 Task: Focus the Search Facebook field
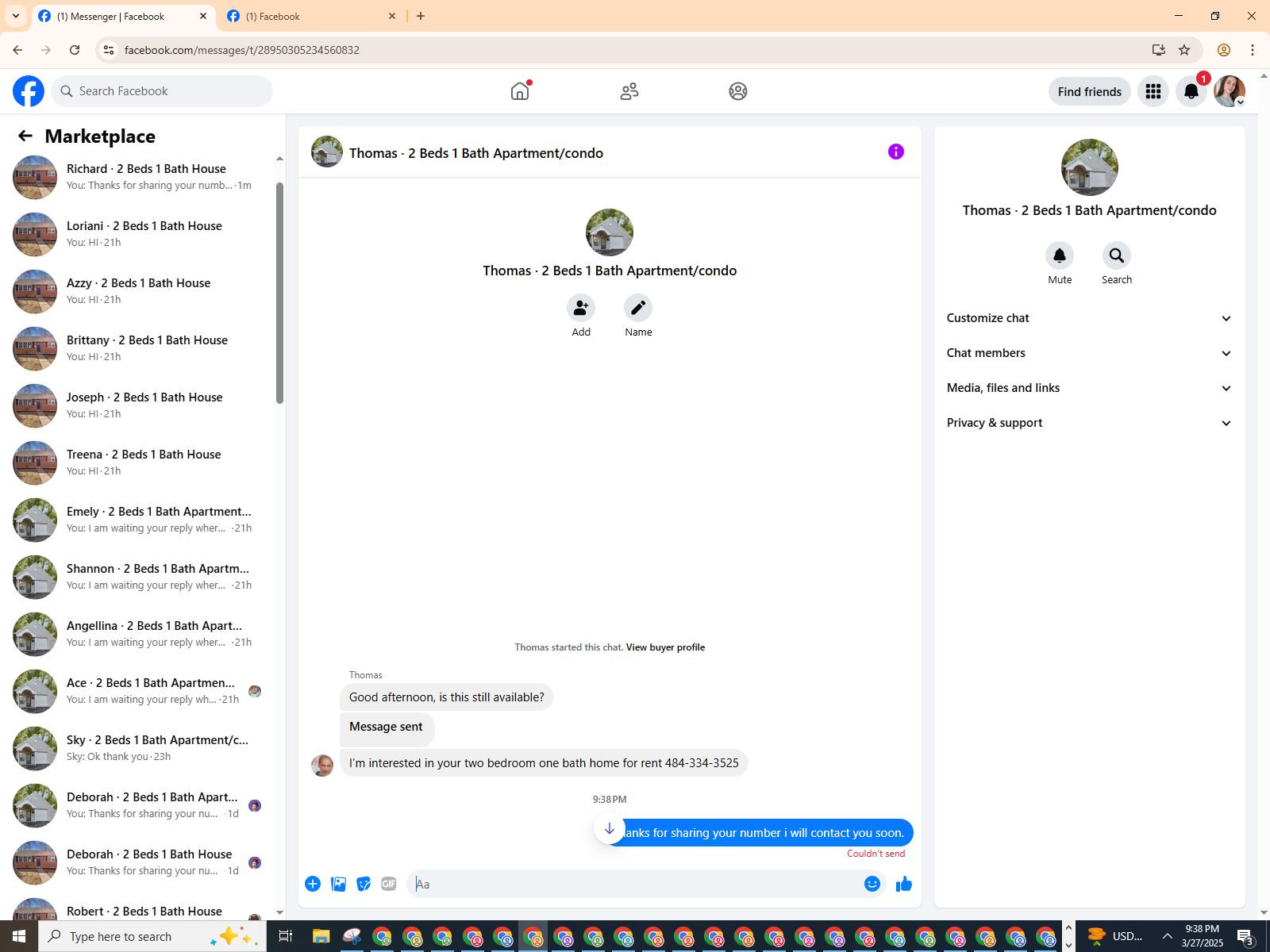[162, 91]
